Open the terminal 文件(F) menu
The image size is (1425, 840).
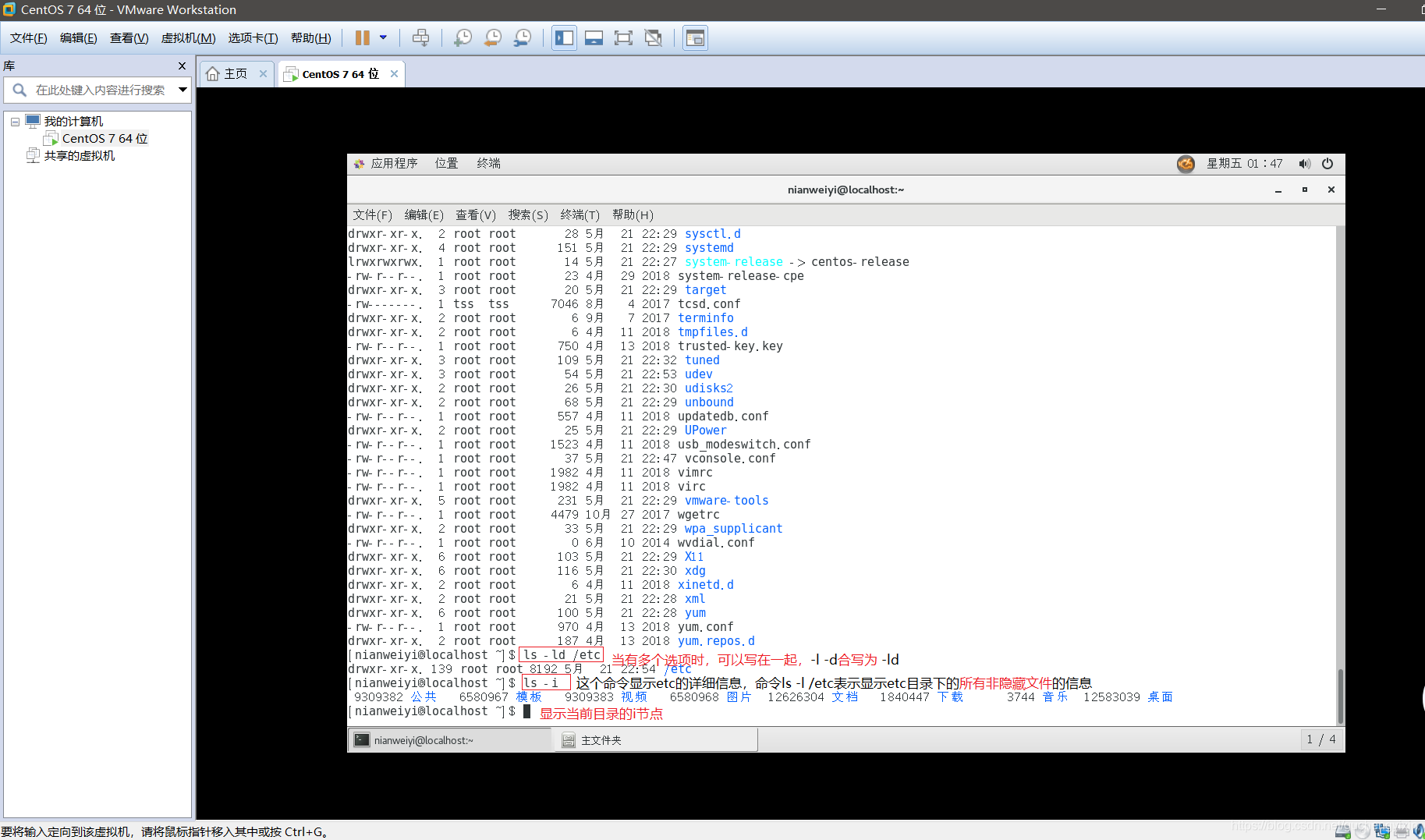tap(372, 215)
